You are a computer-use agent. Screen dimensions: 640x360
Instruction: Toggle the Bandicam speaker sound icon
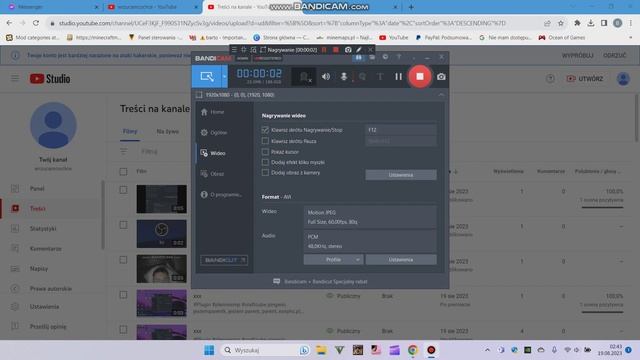tap(326, 76)
